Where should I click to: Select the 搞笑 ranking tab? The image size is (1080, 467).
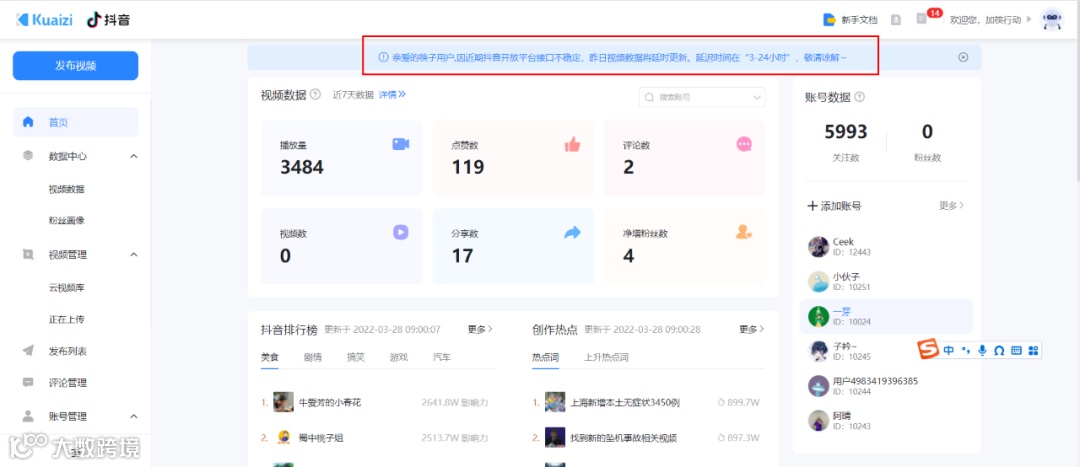(355, 357)
